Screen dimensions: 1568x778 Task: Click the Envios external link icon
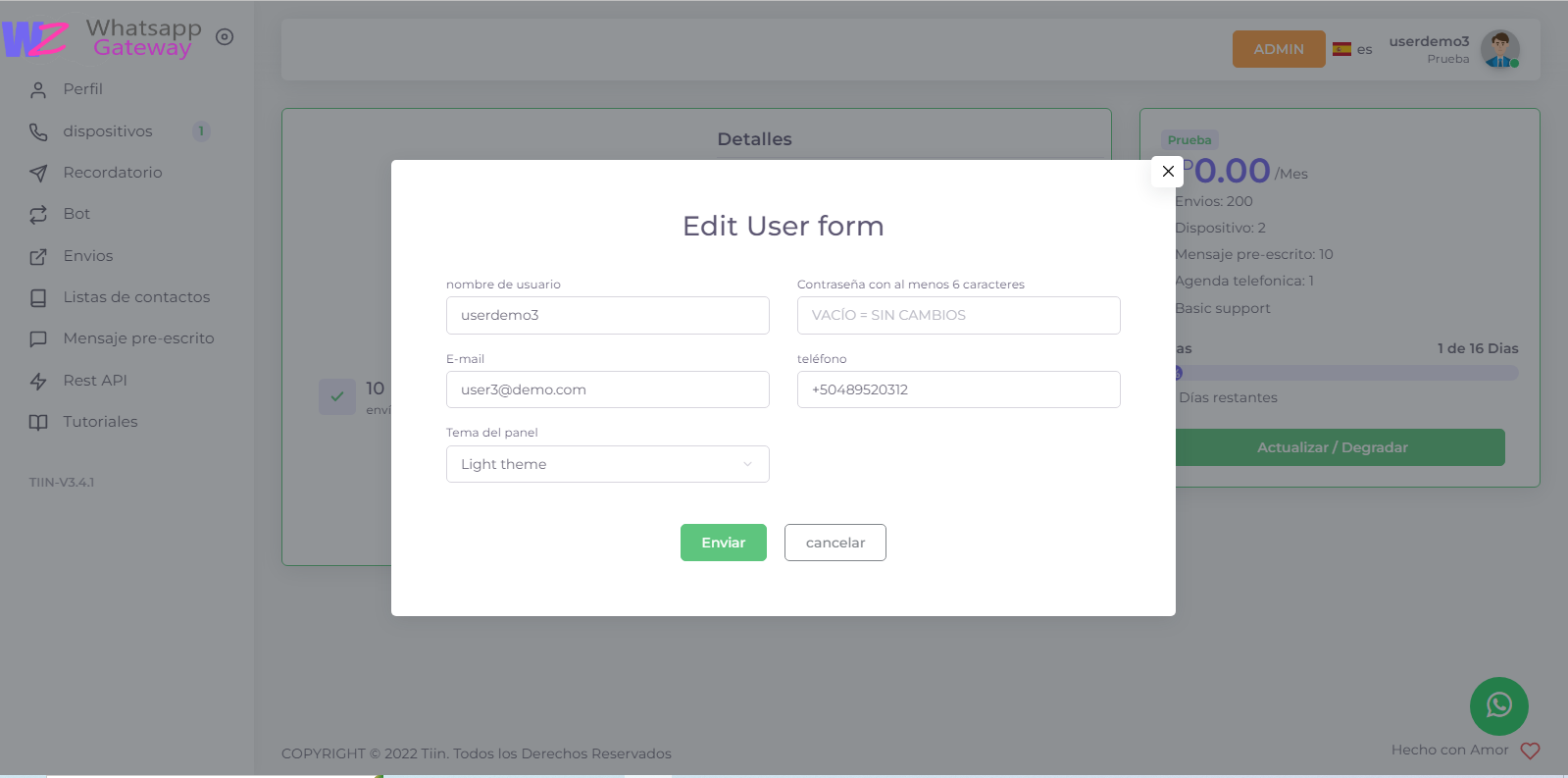click(x=38, y=257)
